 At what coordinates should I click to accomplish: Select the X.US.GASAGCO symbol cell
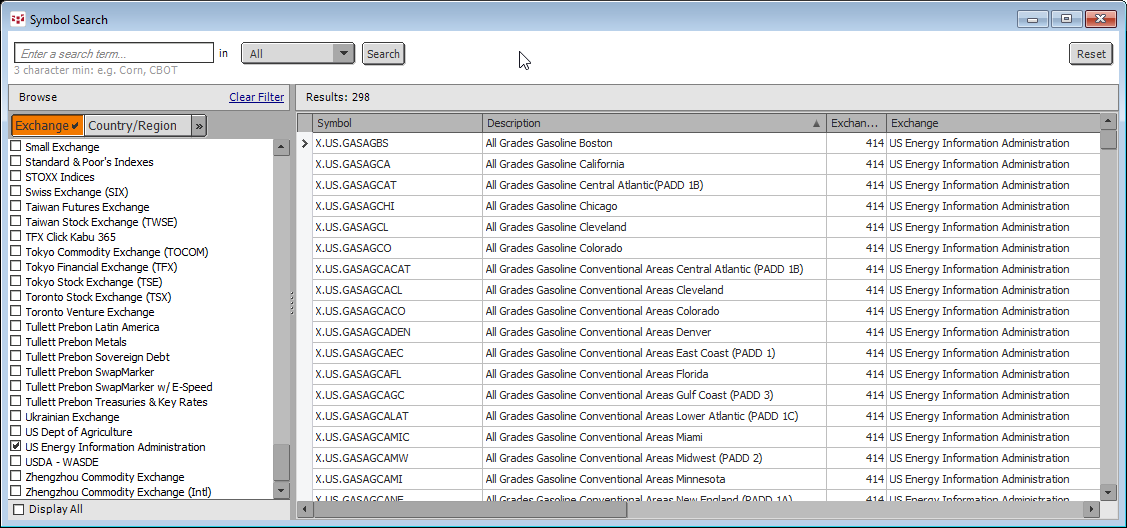(397, 249)
